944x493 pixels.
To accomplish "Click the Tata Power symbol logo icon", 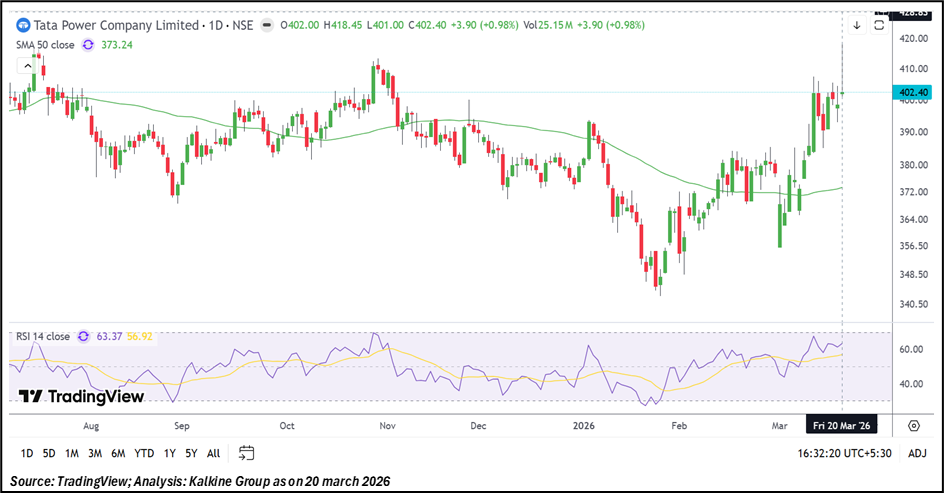I will [x=22, y=25].
